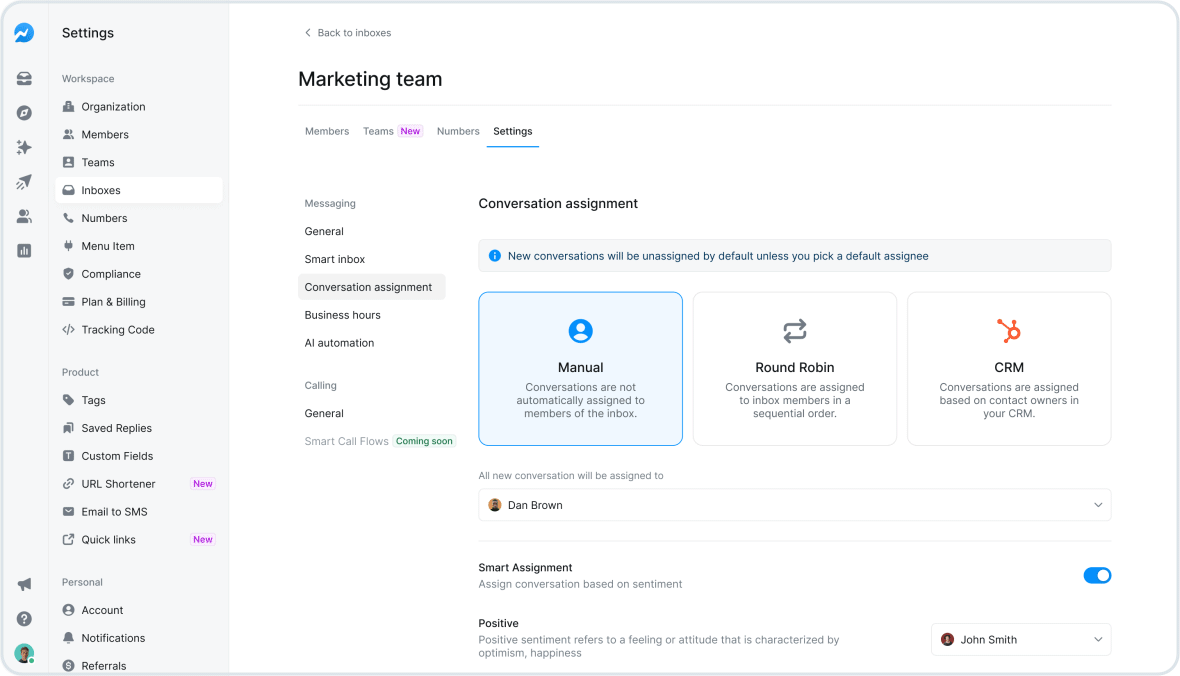This screenshot has height=676, width=1180.
Task: Open the Dan Brown default assignee dropdown
Action: coord(794,505)
